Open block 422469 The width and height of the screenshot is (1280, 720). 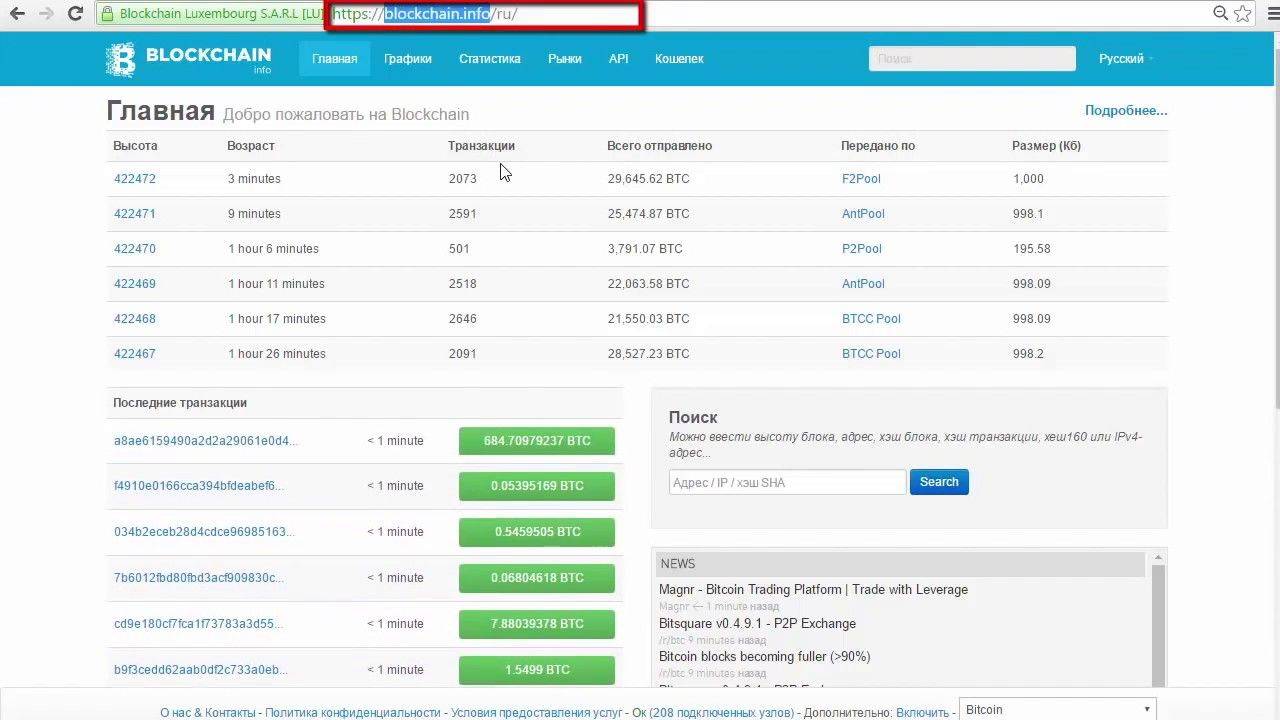[x=135, y=284]
